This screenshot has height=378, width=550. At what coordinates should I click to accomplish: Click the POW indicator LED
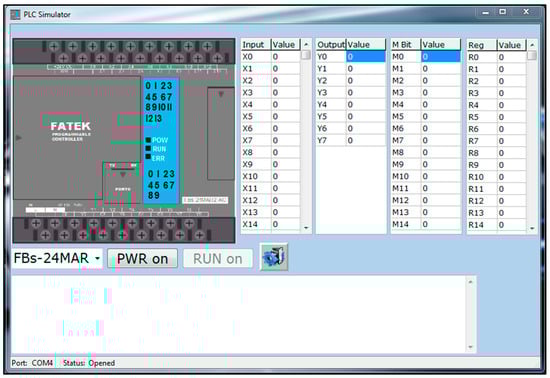148,140
